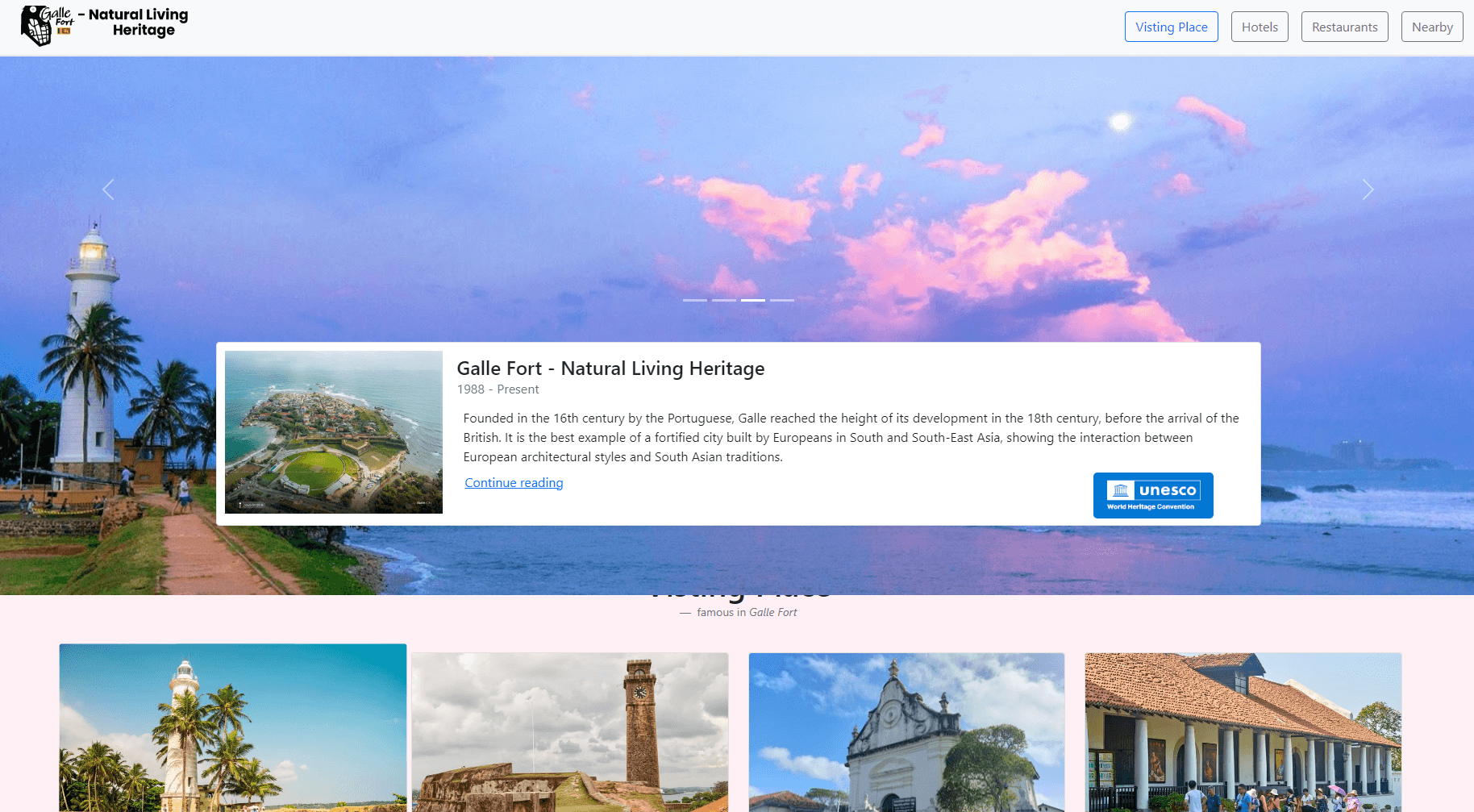
Task: Jump to the active third slide indicator
Action: [752, 299]
